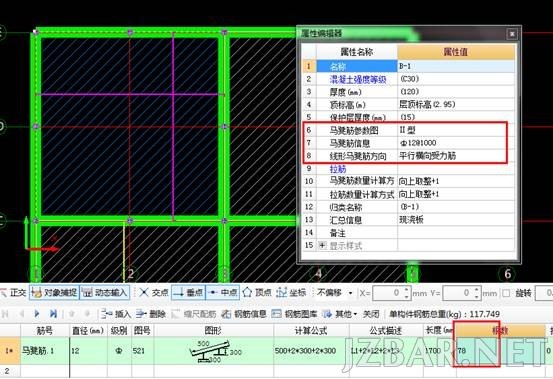Toggle 动态输入 dynamic input
The image size is (553, 379).
coord(105,293)
